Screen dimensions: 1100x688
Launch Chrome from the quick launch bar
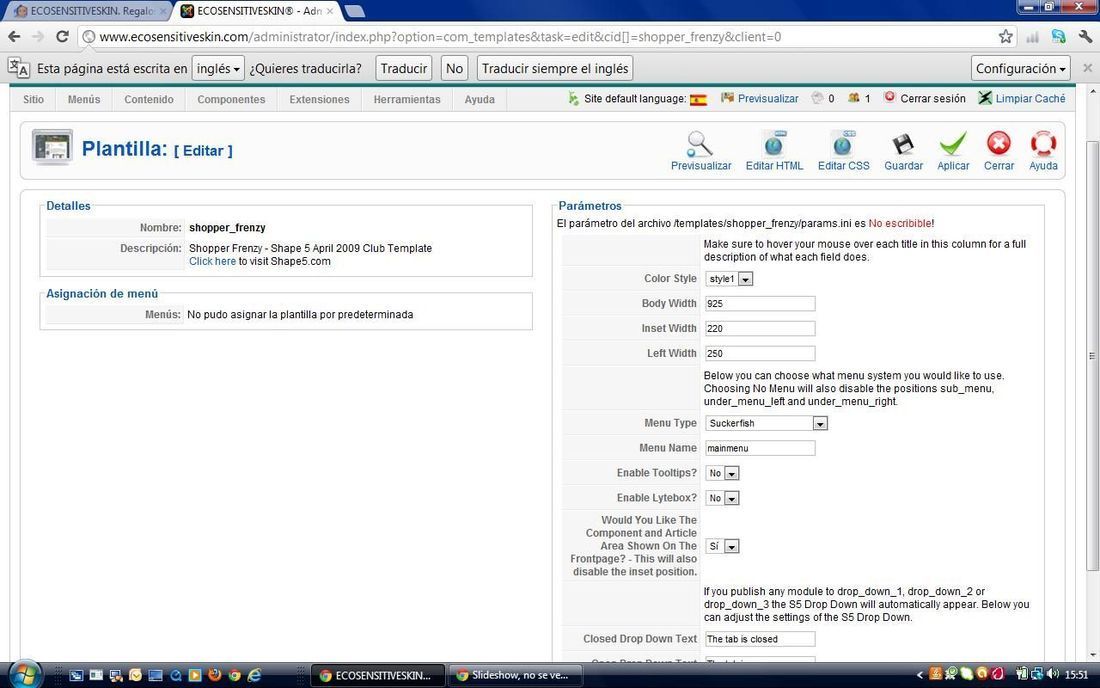(234, 675)
